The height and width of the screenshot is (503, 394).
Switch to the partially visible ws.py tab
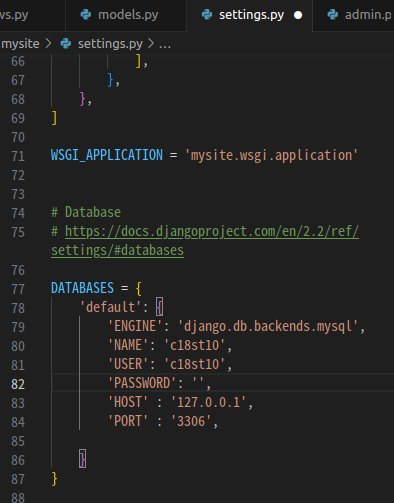pyautogui.click(x=32, y=15)
